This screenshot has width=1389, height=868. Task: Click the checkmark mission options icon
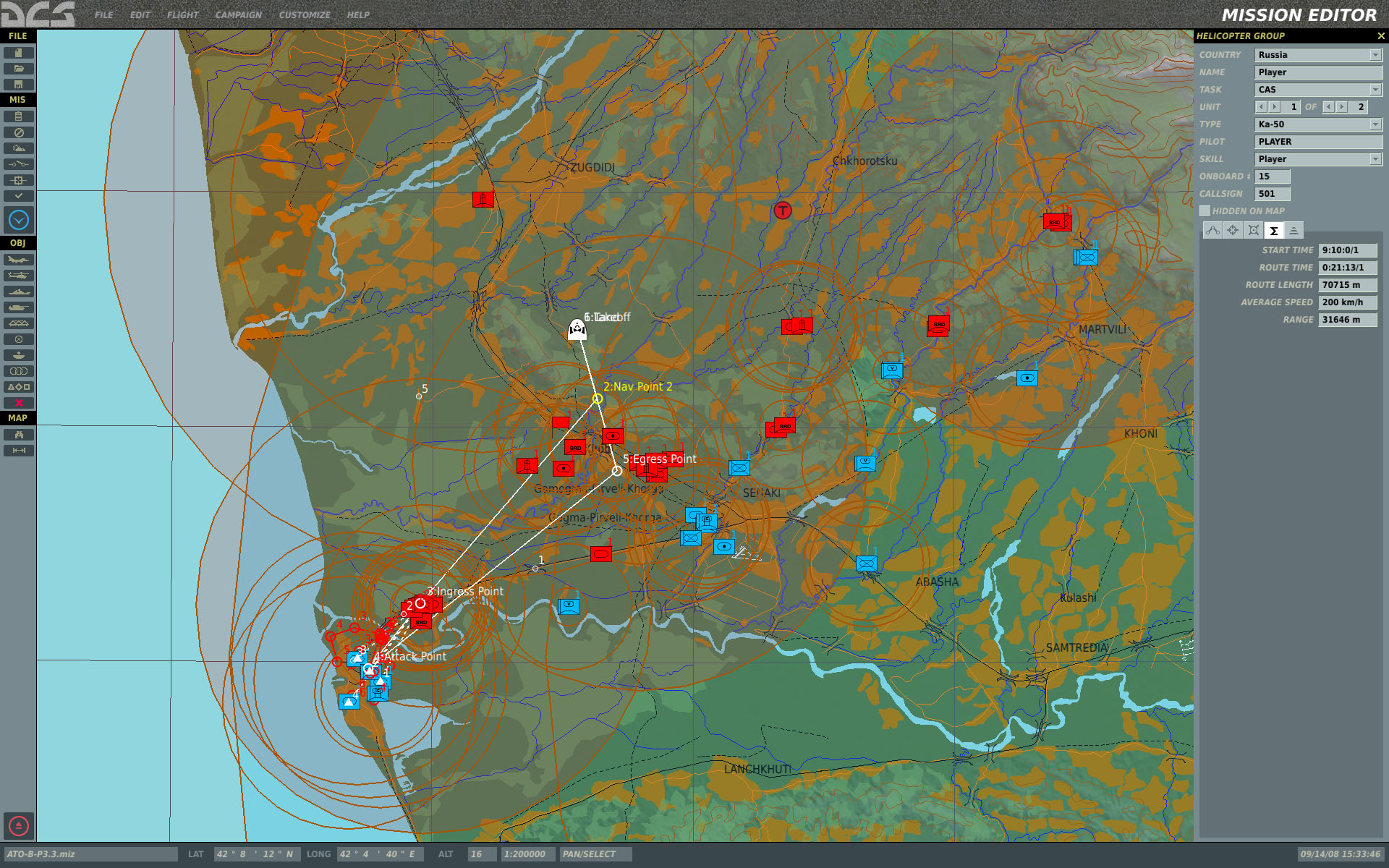[x=19, y=196]
